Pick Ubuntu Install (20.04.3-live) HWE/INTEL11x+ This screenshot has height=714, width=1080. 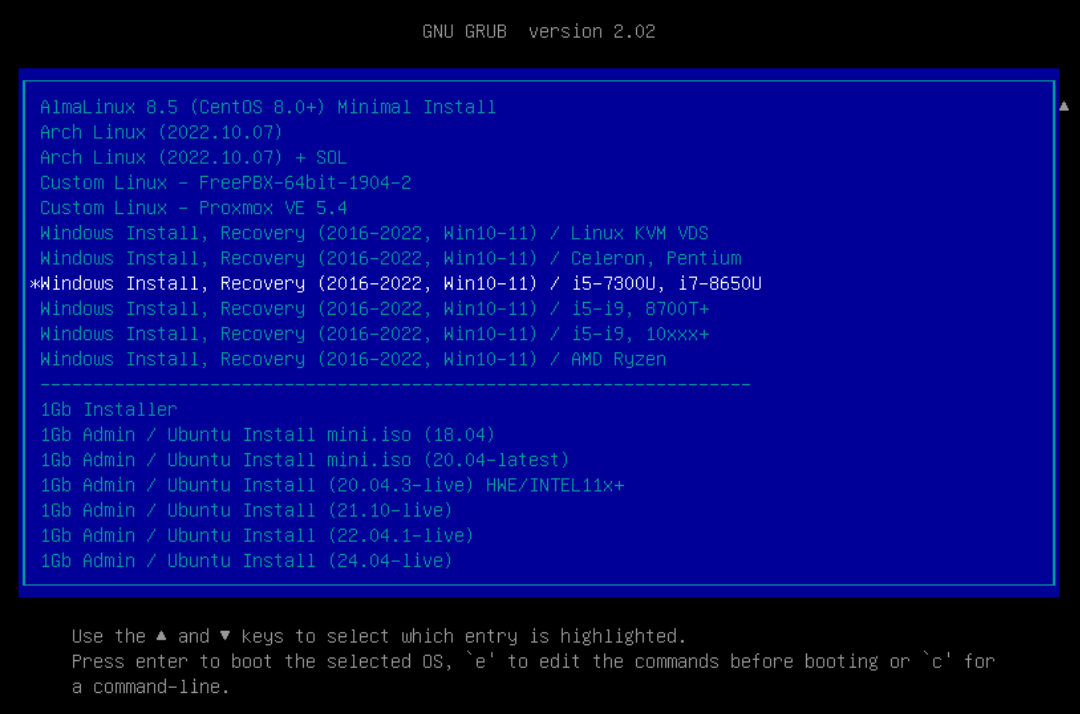point(332,485)
